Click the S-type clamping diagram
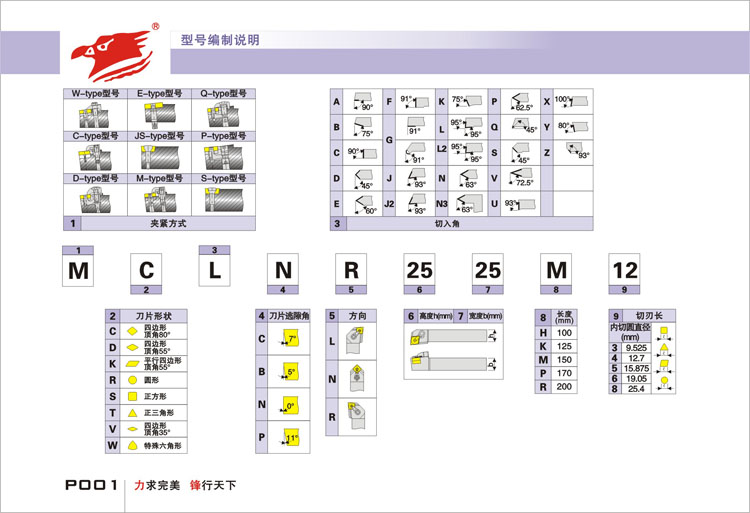 point(223,200)
